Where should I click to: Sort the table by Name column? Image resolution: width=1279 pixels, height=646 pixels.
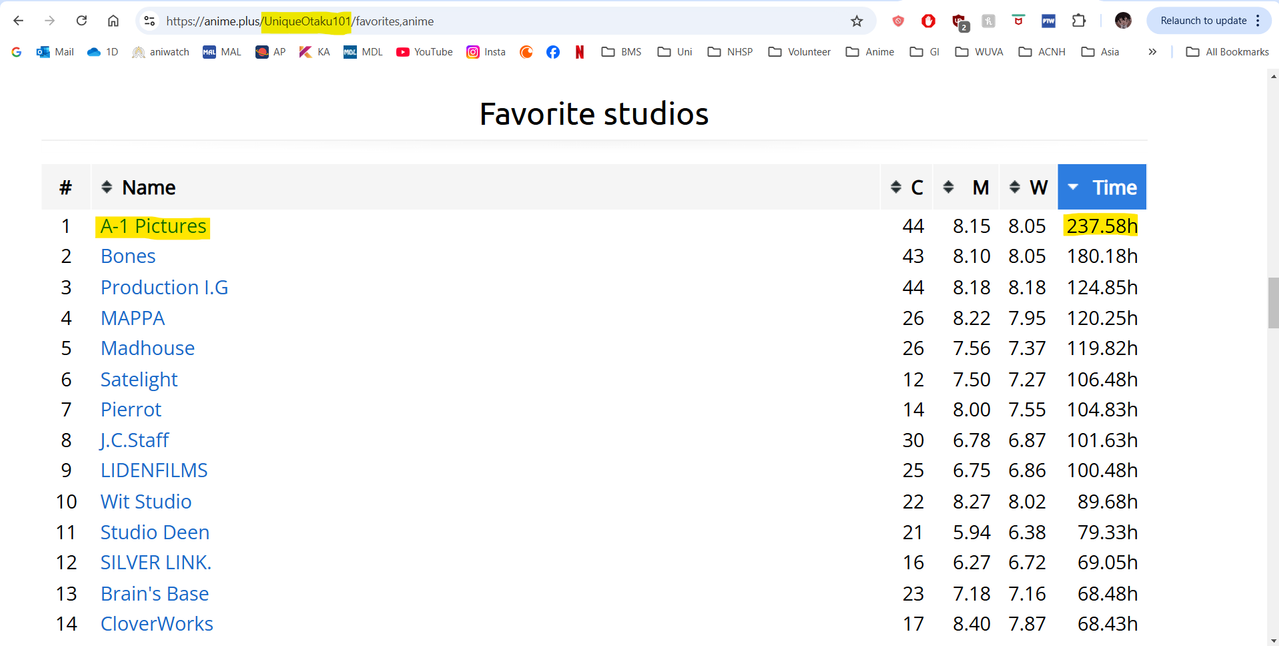point(485,187)
